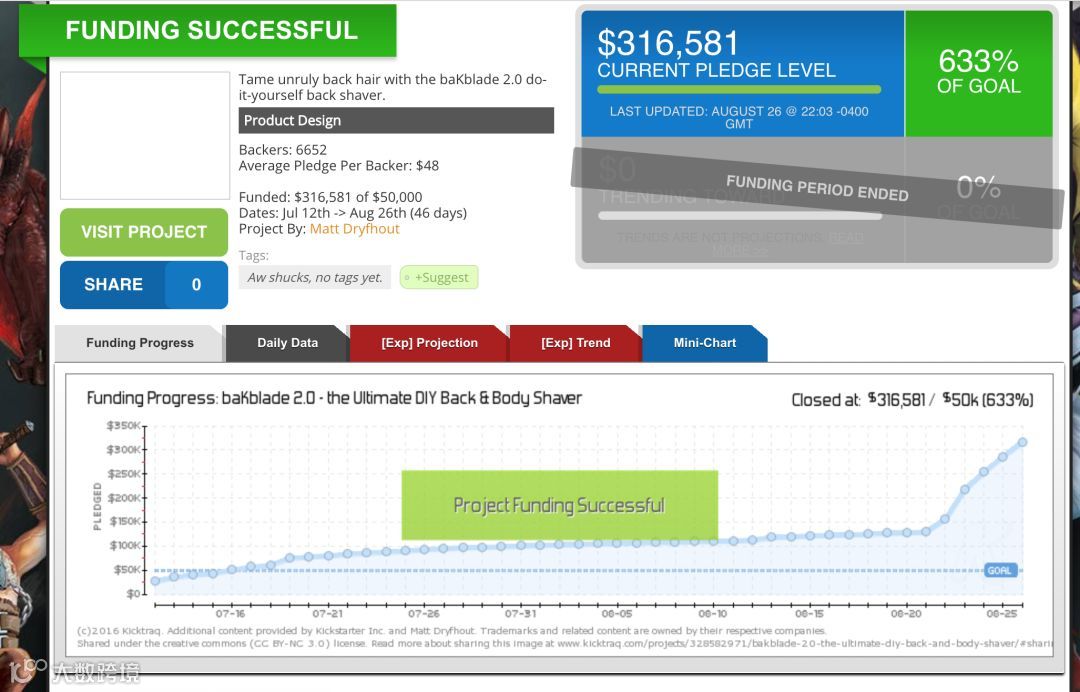The image size is (1080, 692).
Task: Open Matt Dryfhout's creator link
Action: [x=354, y=229]
